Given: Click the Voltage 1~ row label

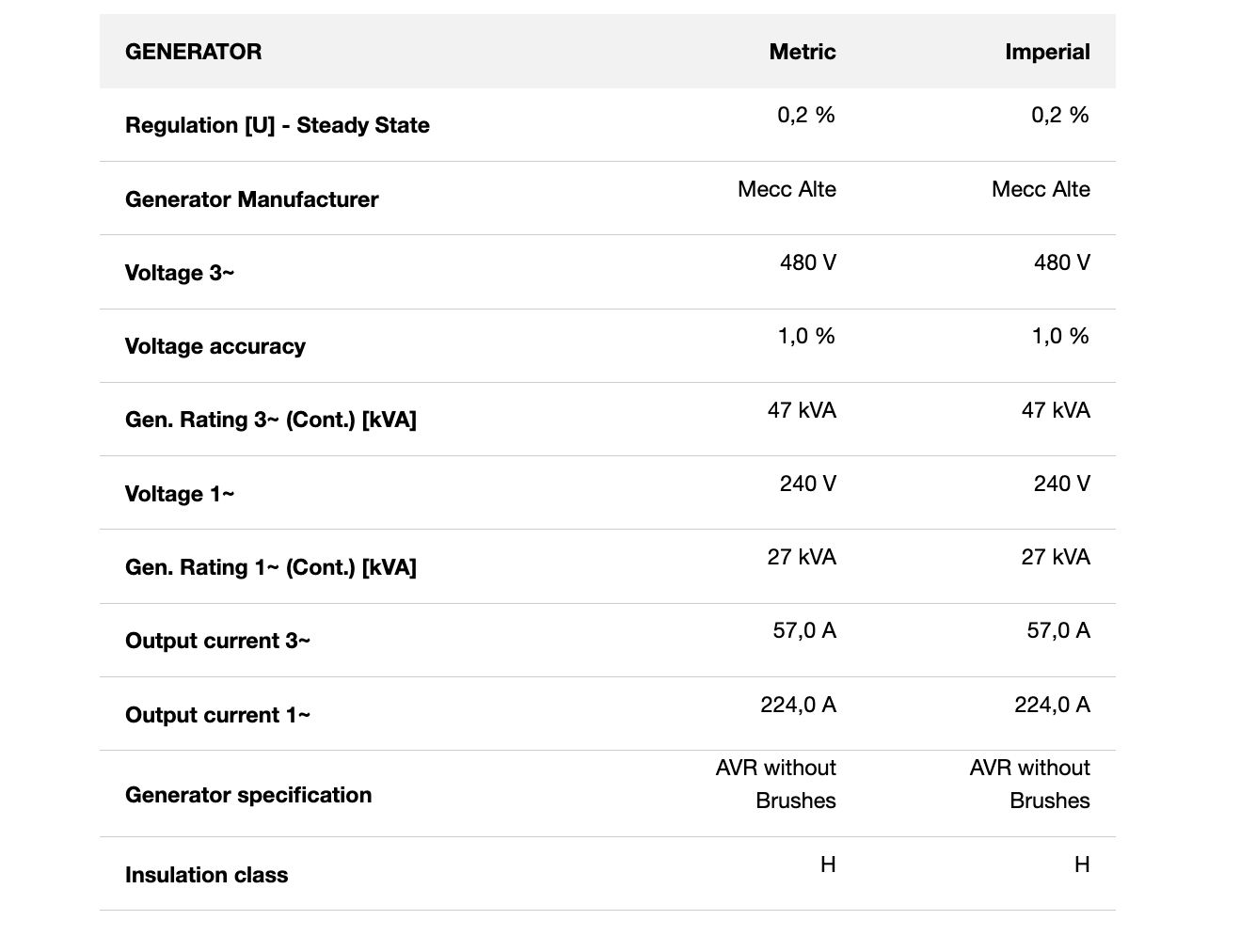Looking at the screenshot, I should 180,494.
